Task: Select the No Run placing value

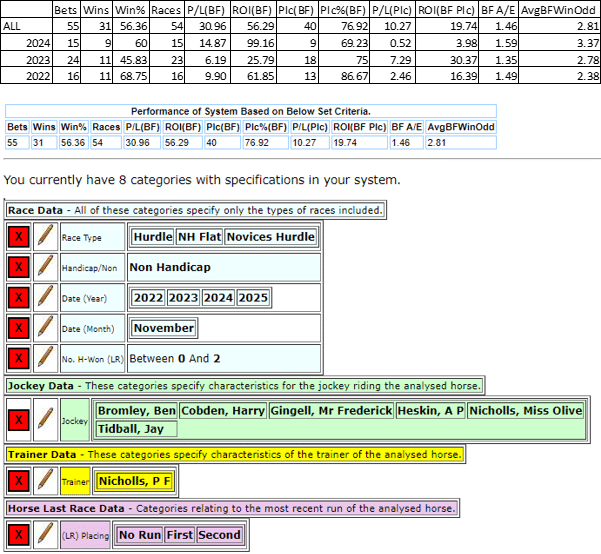Action: [140, 535]
